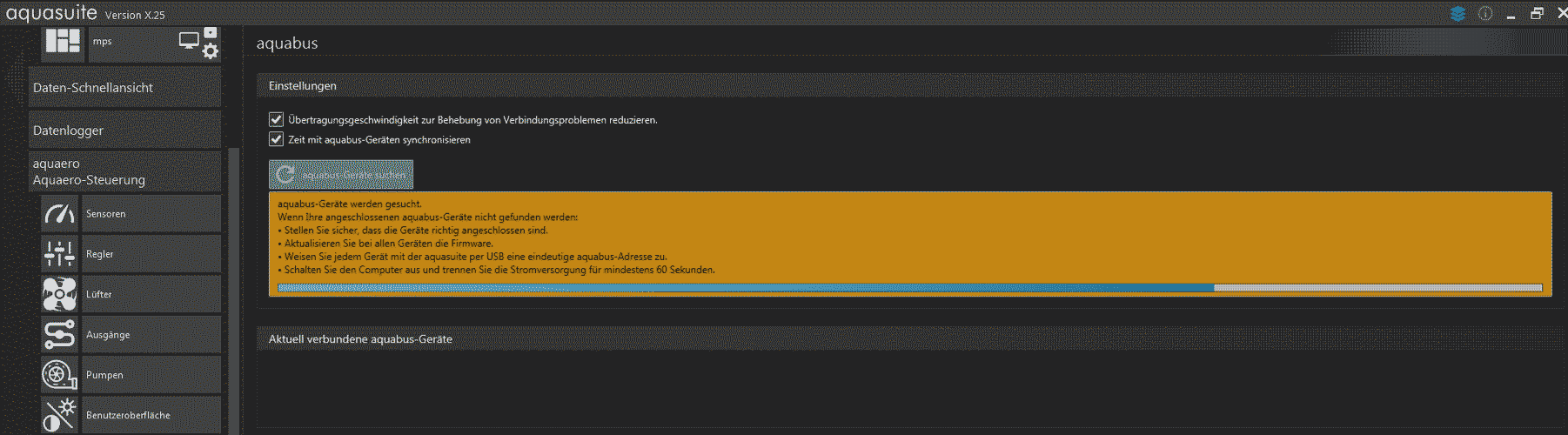Viewport: 1568px width, 435px height.
Task: Click the small square dot icon above gear
Action: pyautogui.click(x=211, y=32)
